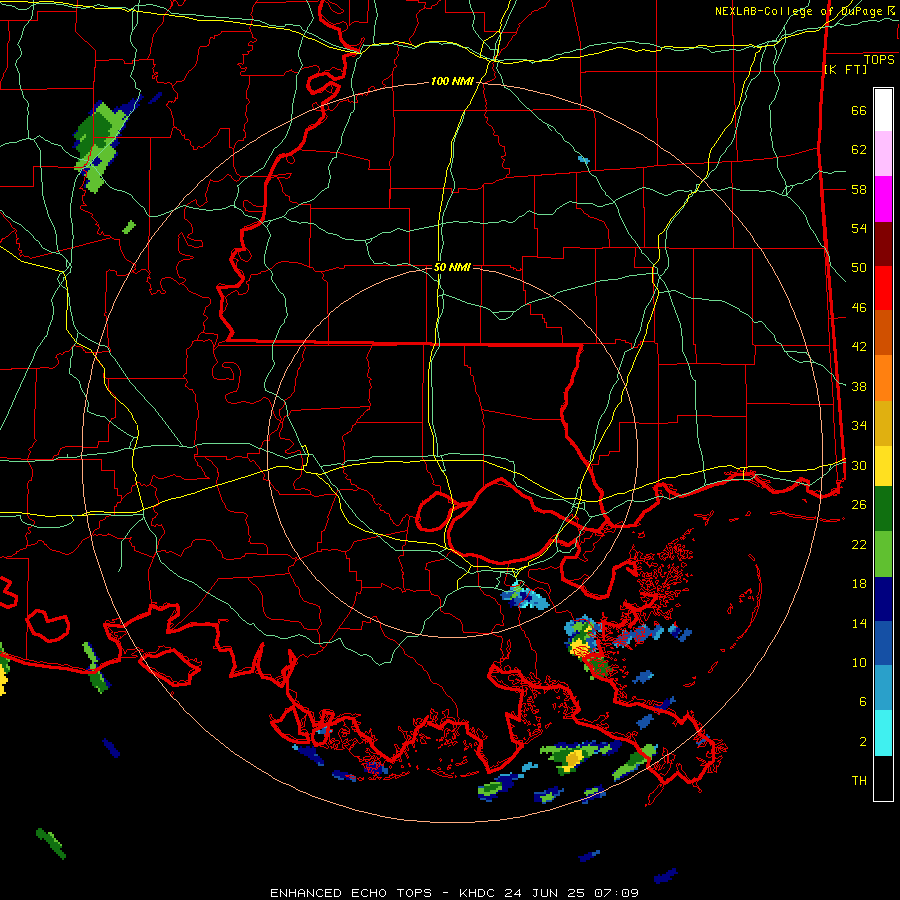The height and width of the screenshot is (900, 900).
Task: Click the 58 legend value
Action: (859, 189)
